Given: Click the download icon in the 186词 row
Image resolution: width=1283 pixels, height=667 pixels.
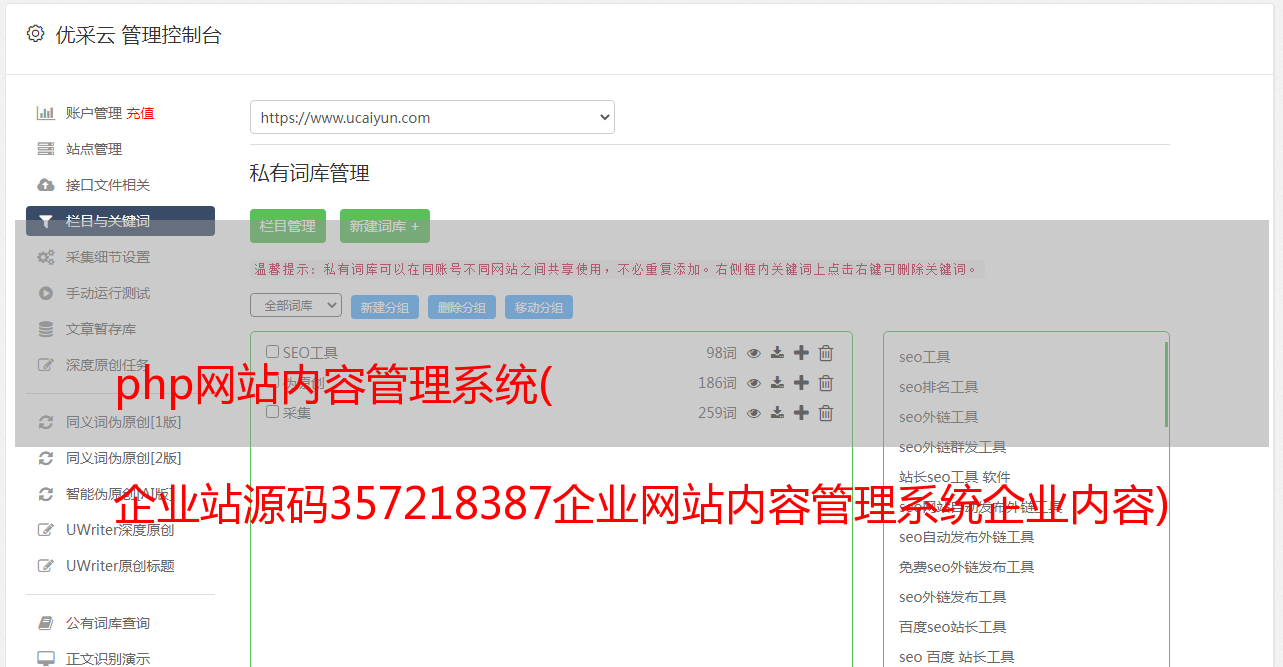Looking at the screenshot, I should click(x=777, y=383).
